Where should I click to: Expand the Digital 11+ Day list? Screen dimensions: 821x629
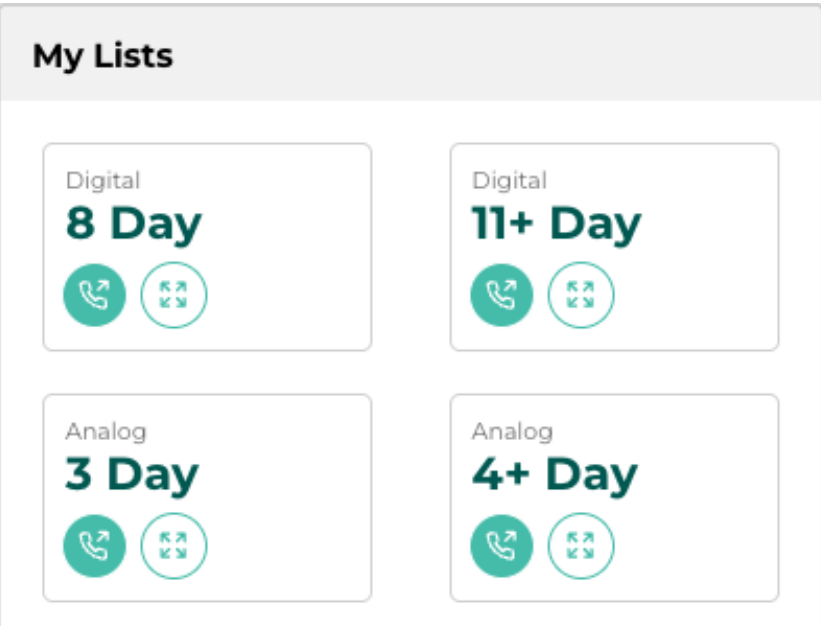[581, 295]
